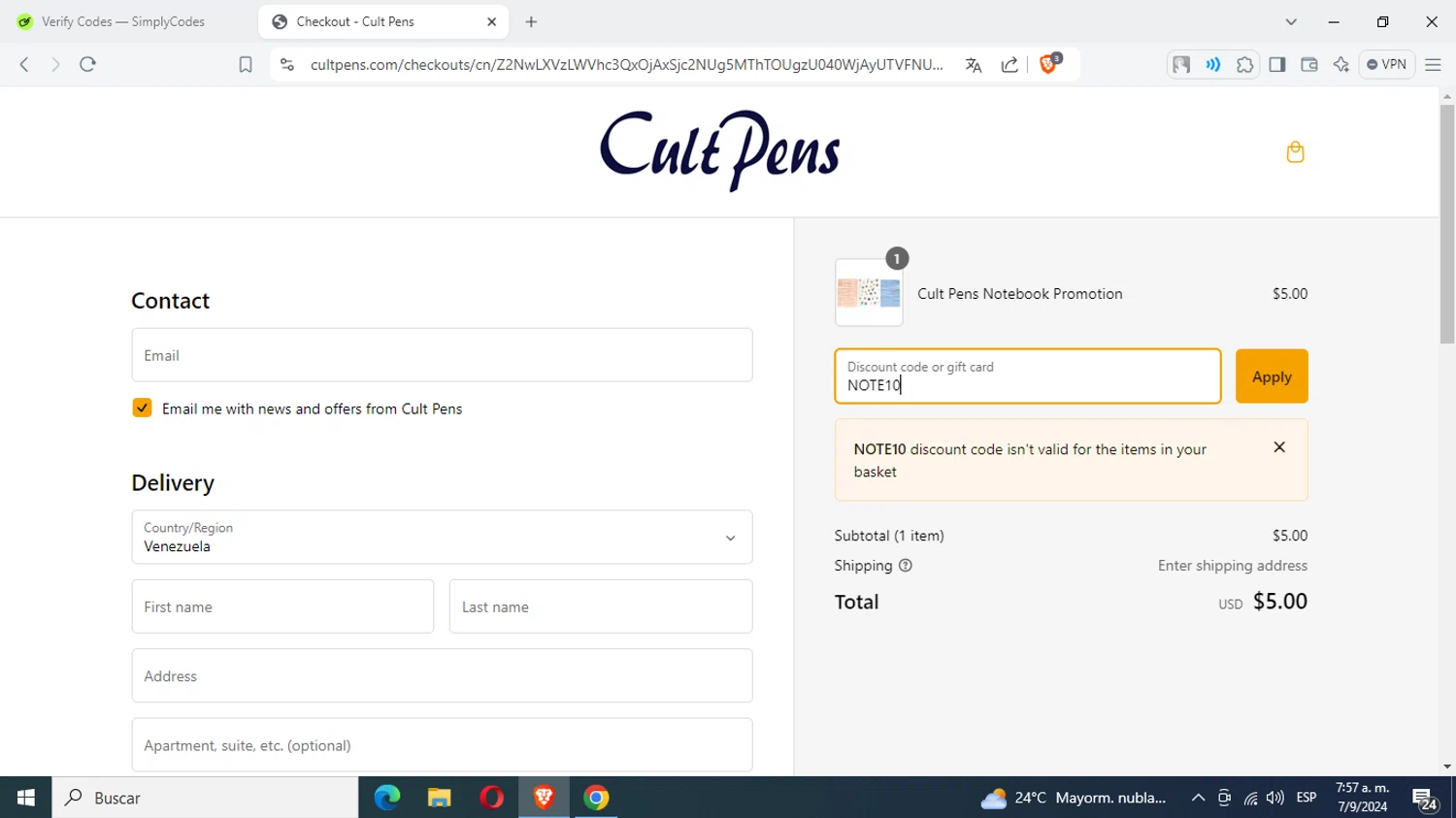
Task: Click the browser address bar URL
Action: point(627,64)
